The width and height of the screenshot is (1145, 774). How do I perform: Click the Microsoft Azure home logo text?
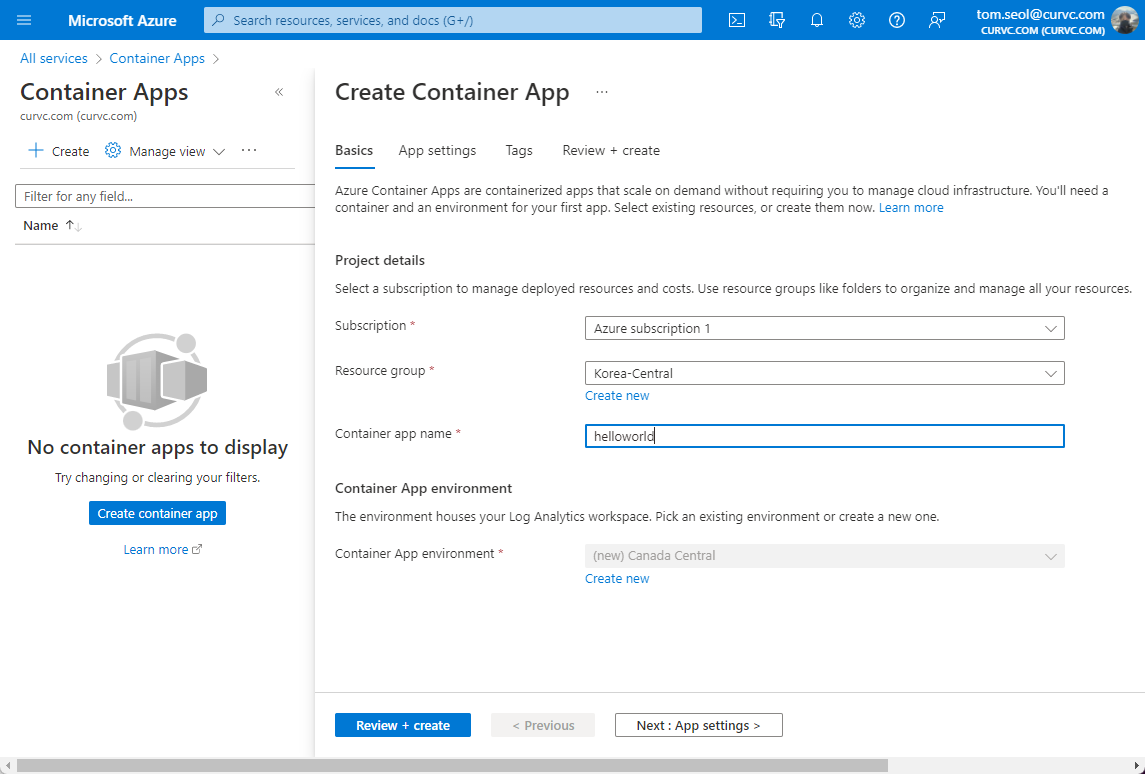click(x=122, y=20)
